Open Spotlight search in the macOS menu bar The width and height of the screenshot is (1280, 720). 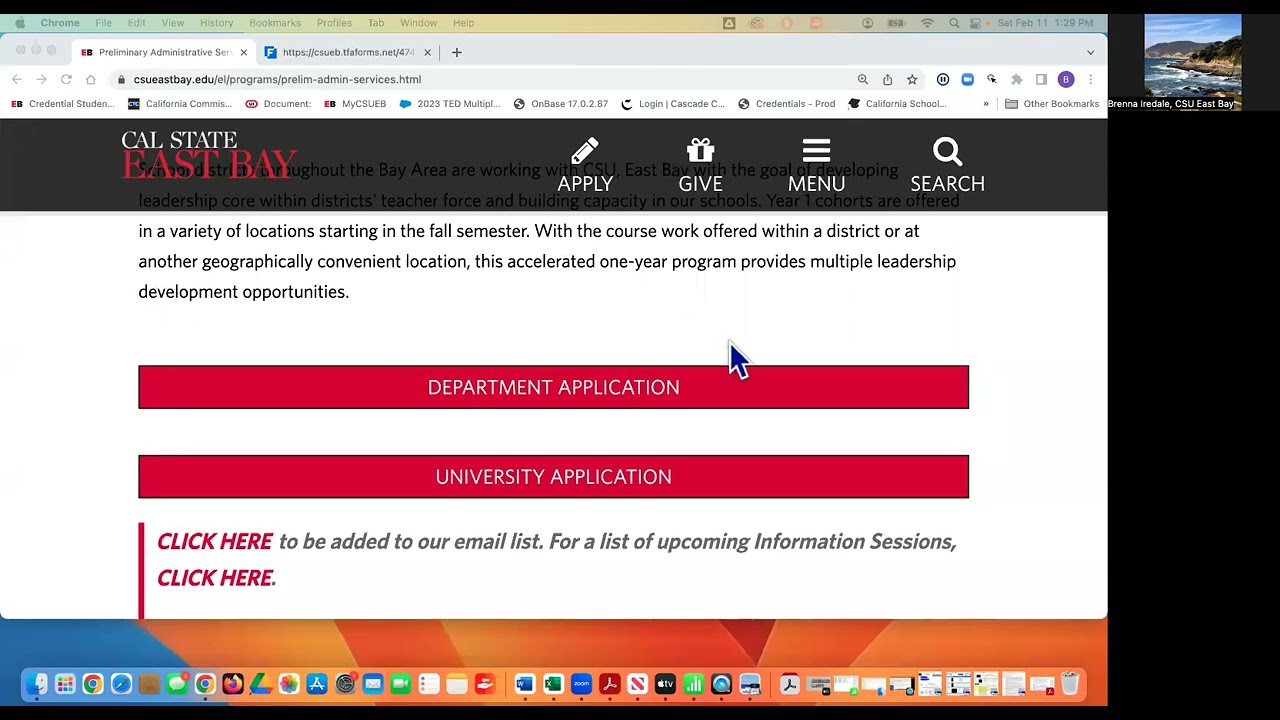[x=954, y=23]
